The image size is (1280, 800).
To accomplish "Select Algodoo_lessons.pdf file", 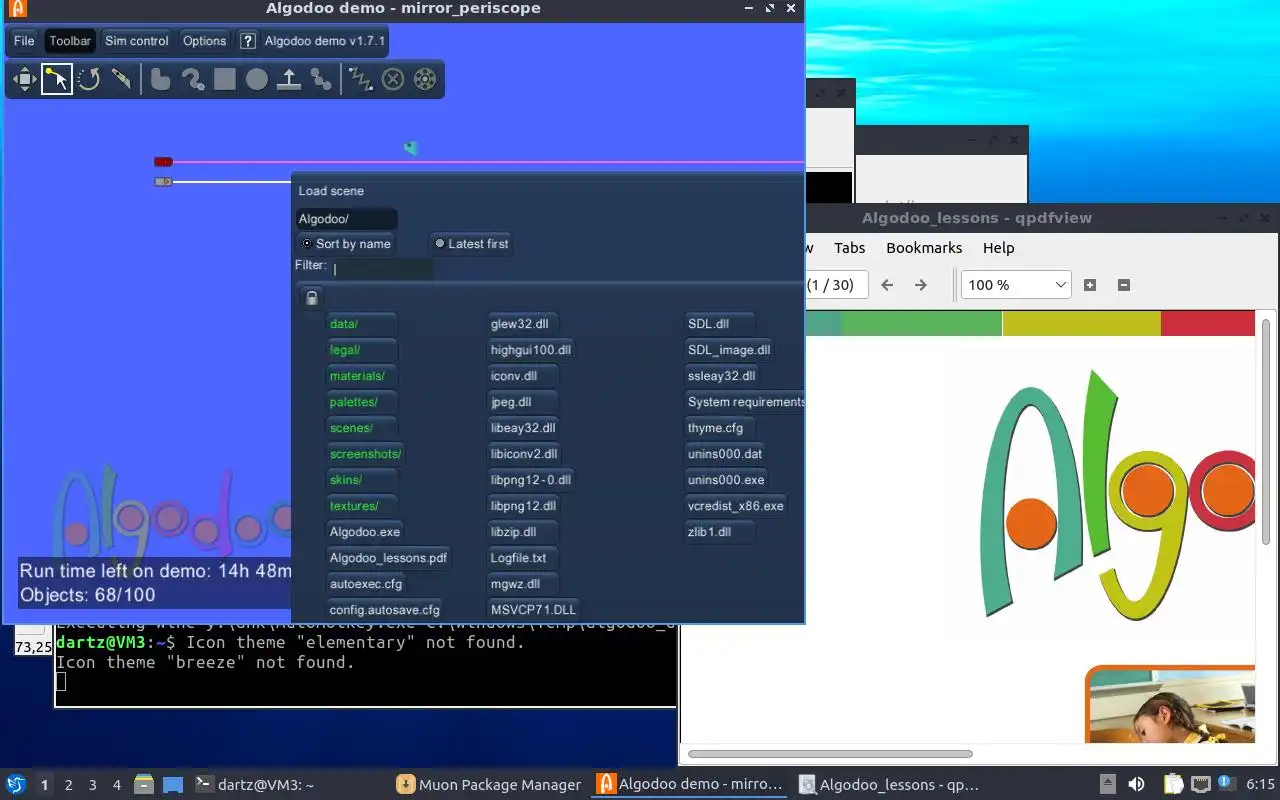I will [x=388, y=558].
